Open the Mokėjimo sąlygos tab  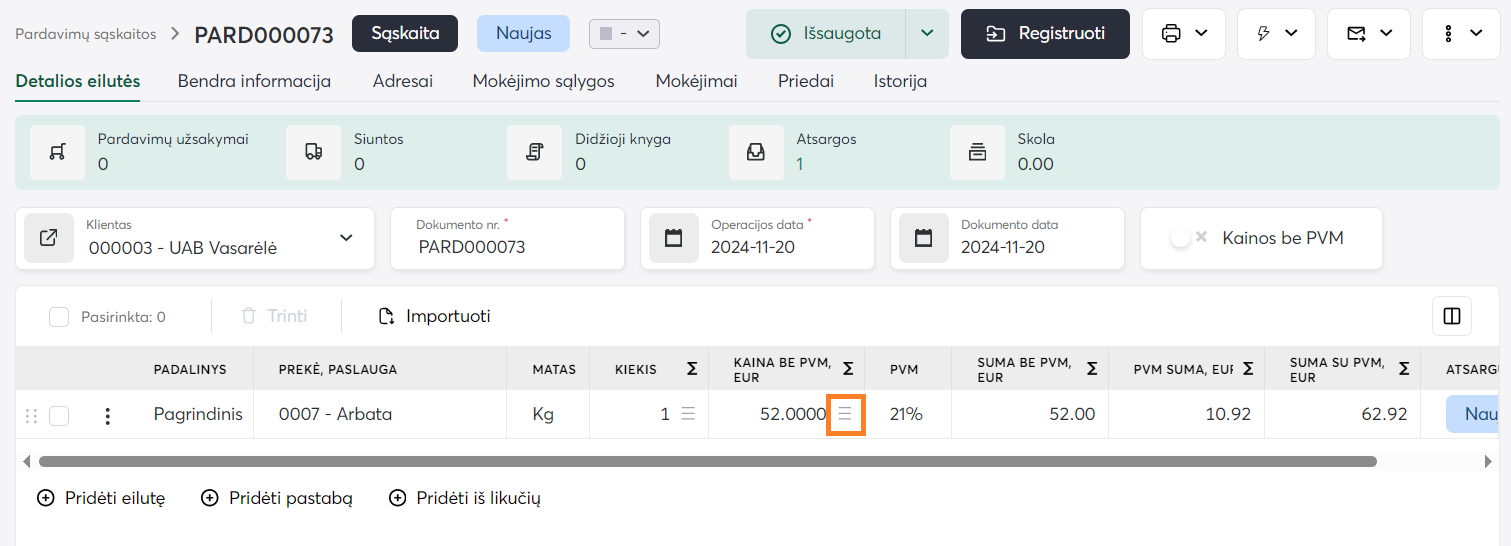point(543,81)
